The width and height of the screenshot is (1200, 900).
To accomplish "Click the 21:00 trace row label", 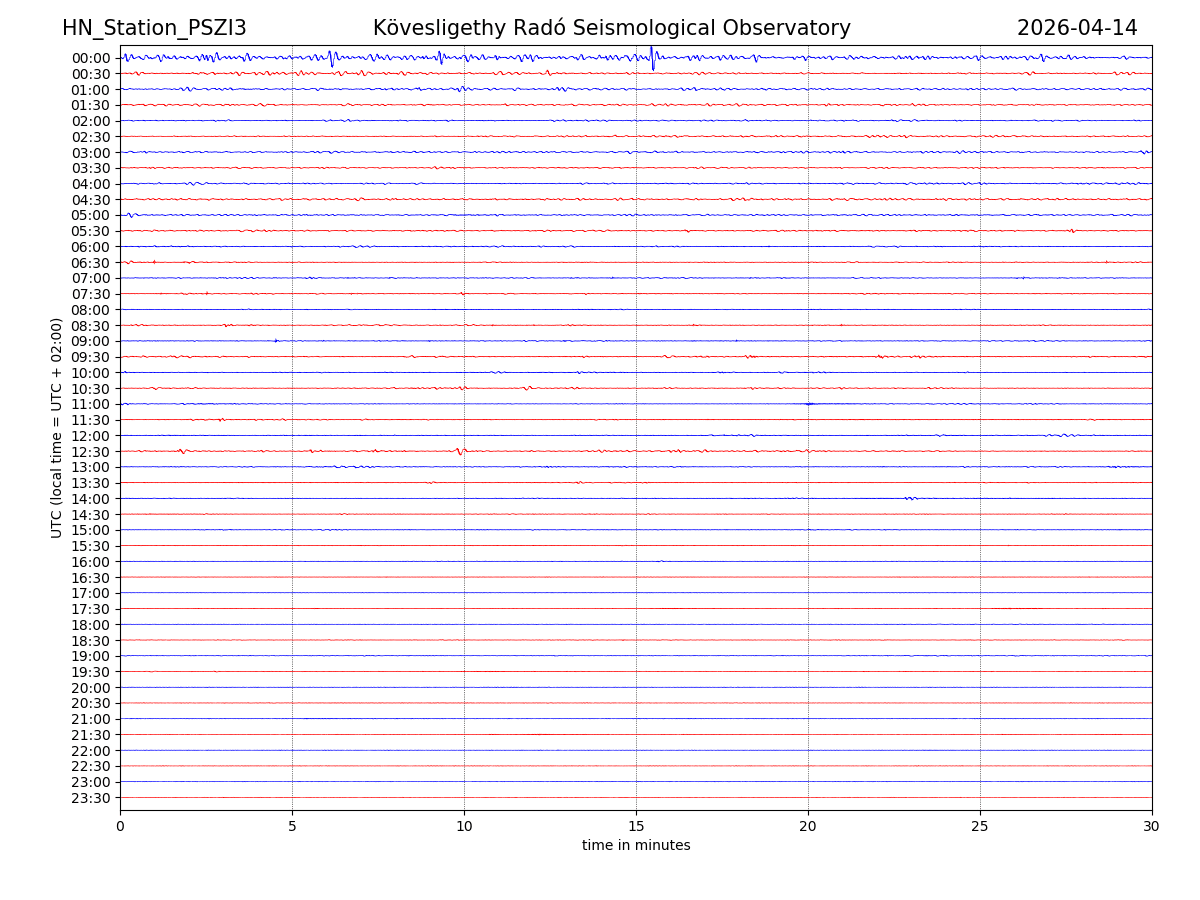I will [91, 719].
